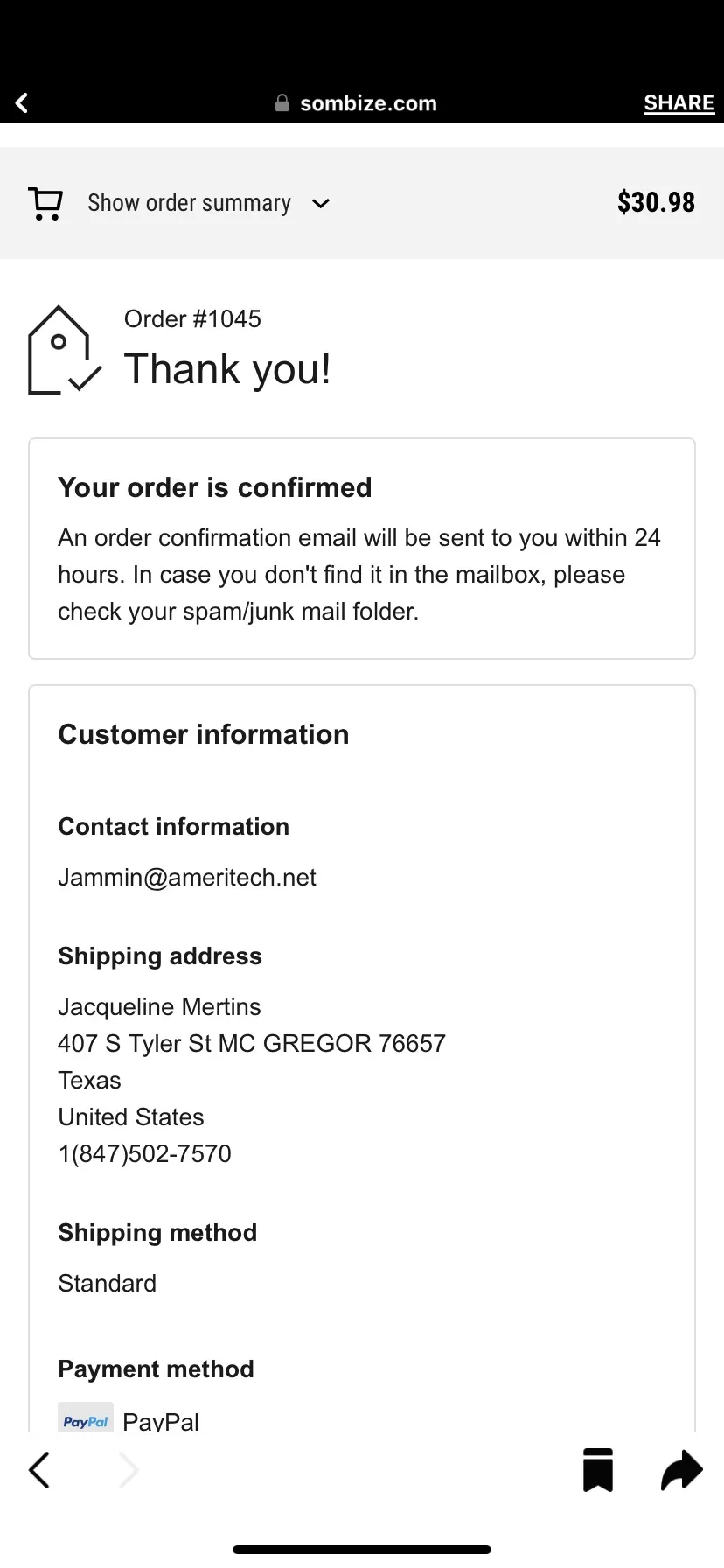Tap the home indicator bar at bottom

coord(362,1549)
